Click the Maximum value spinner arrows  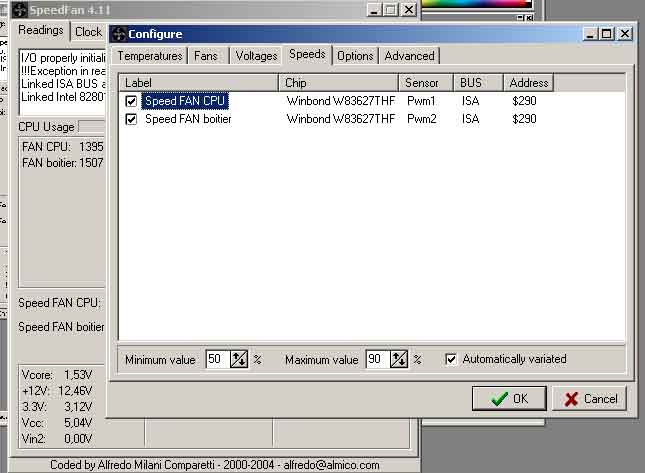(x=399, y=359)
